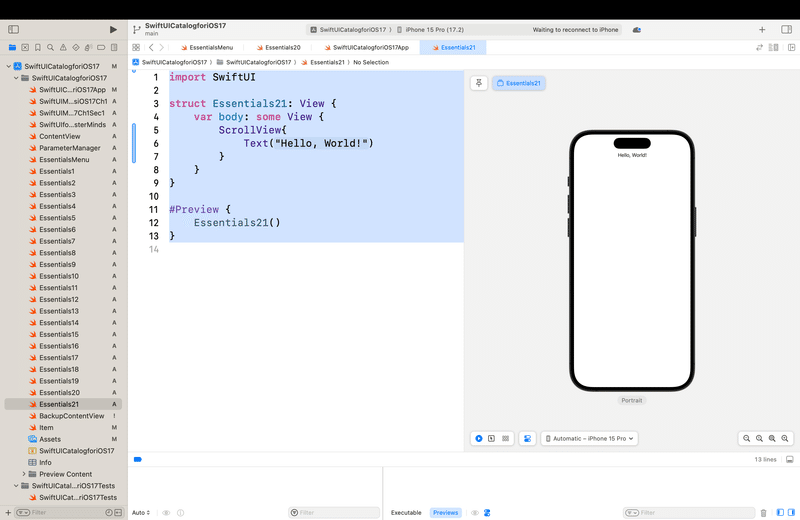Switch preview to Selectable mode
This screenshot has width=800, height=520.
point(491,438)
